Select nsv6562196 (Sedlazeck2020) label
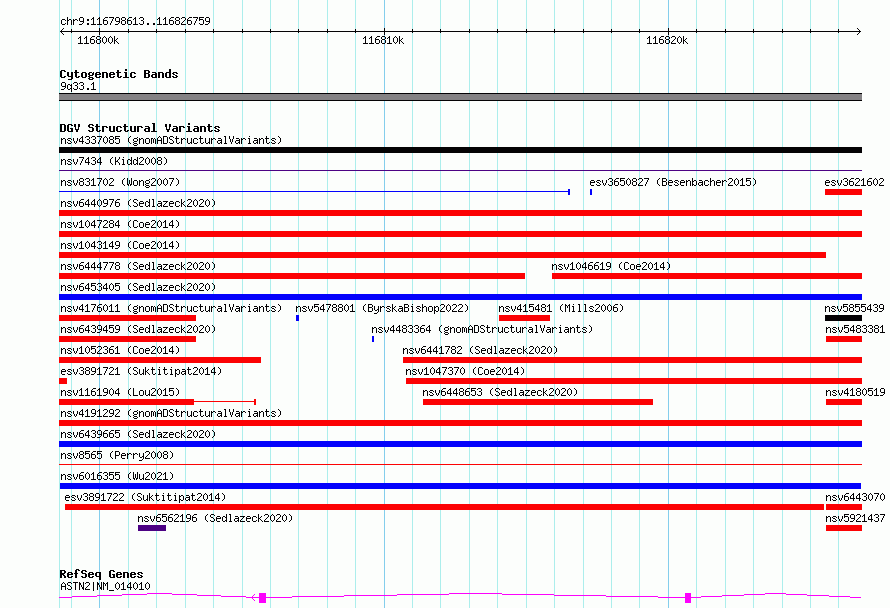Screen dimensions: 890x608 point(215,518)
